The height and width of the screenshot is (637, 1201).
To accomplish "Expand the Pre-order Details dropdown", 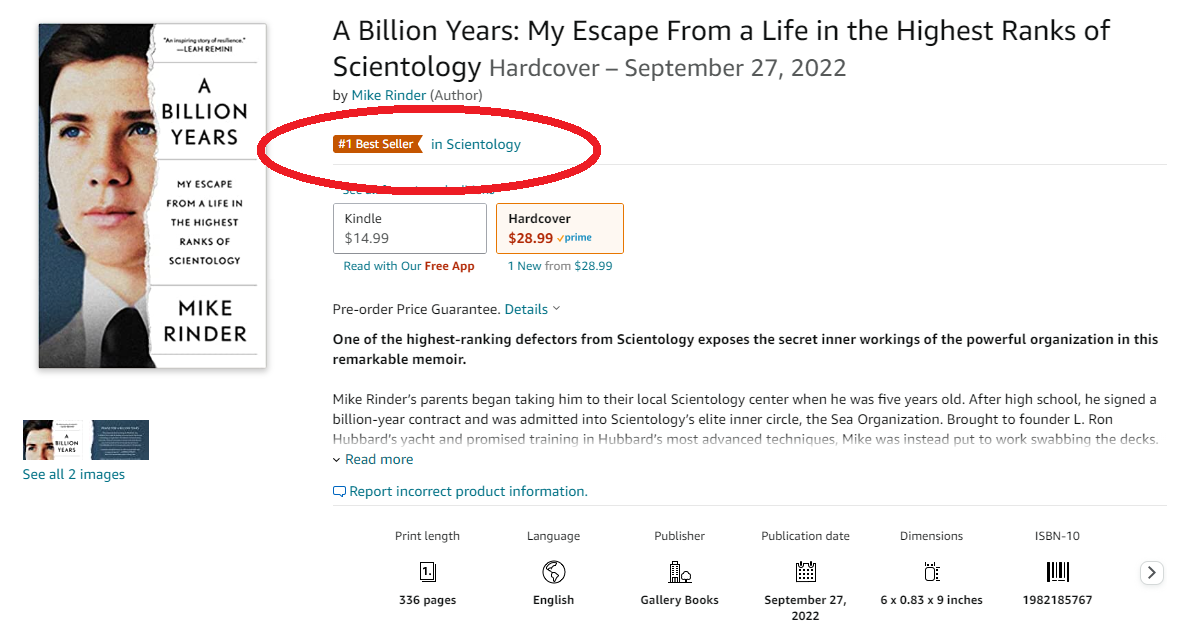I will pos(531,309).
